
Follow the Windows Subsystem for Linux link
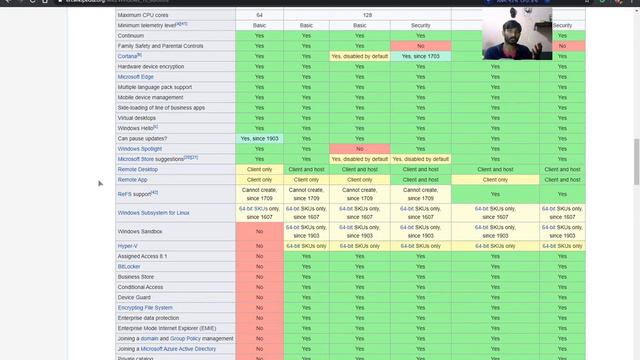click(153, 213)
